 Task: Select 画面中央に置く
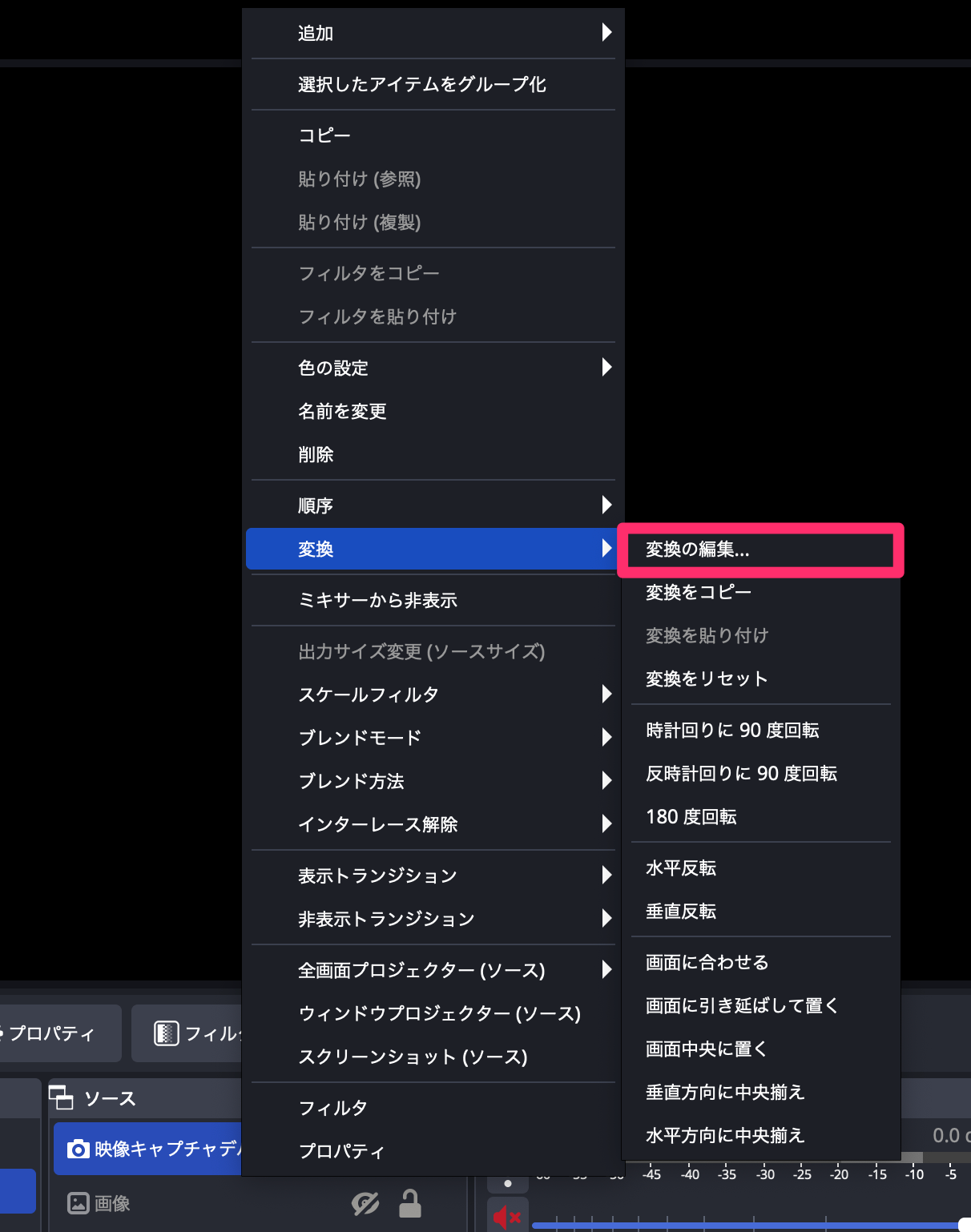[x=760, y=1049]
